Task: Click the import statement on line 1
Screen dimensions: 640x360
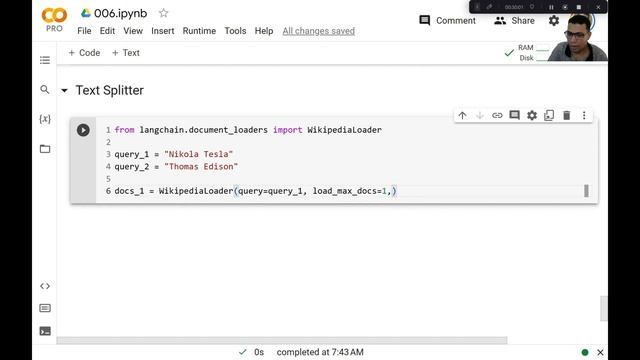Action: click(x=248, y=130)
